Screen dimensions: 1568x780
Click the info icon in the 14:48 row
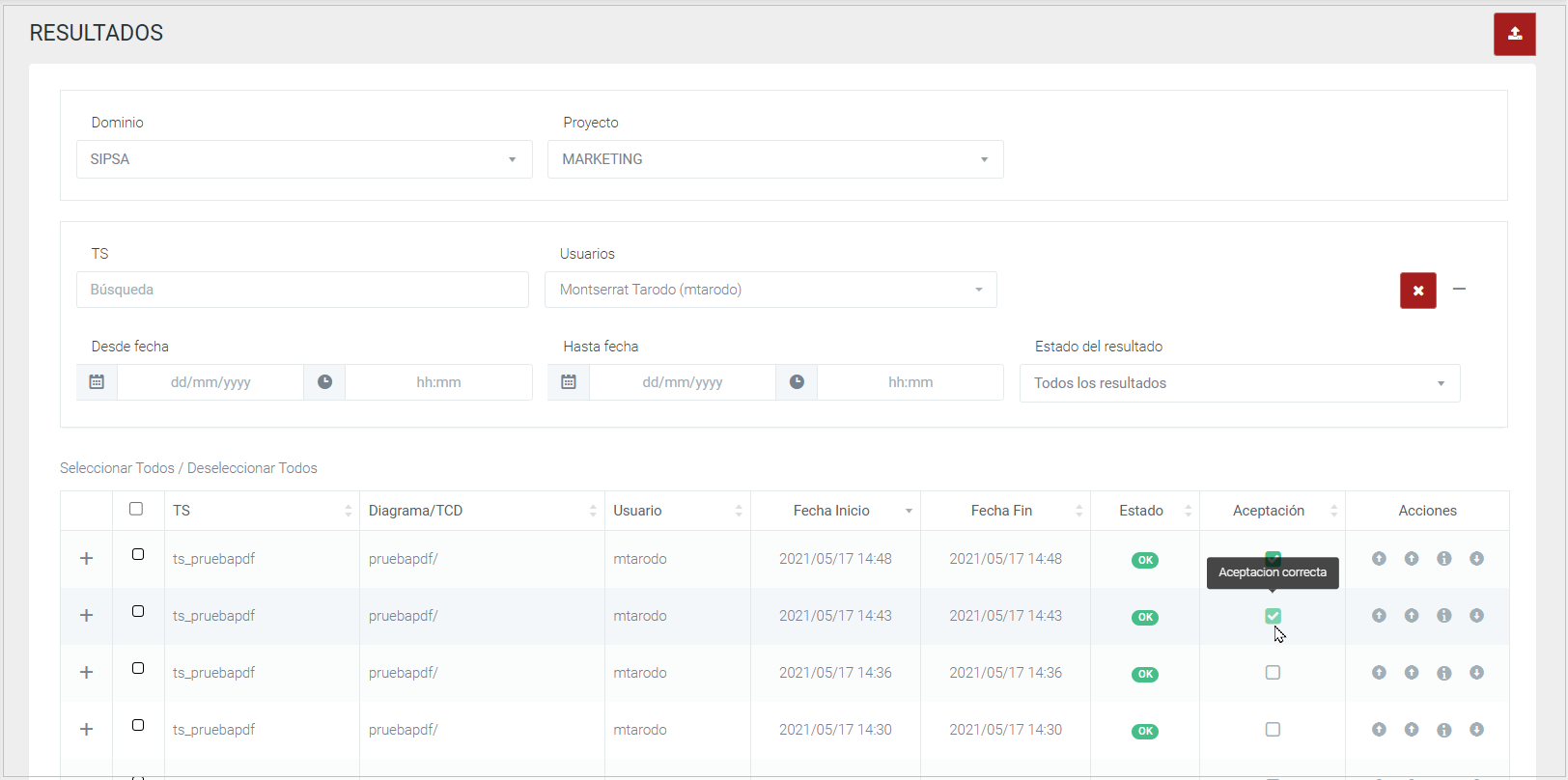[x=1443, y=559]
